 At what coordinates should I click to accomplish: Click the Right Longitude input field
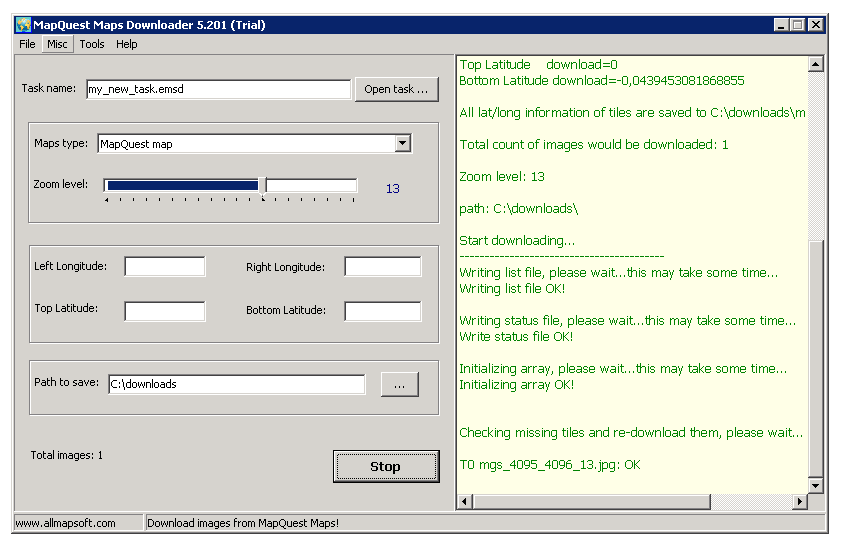pos(383,267)
